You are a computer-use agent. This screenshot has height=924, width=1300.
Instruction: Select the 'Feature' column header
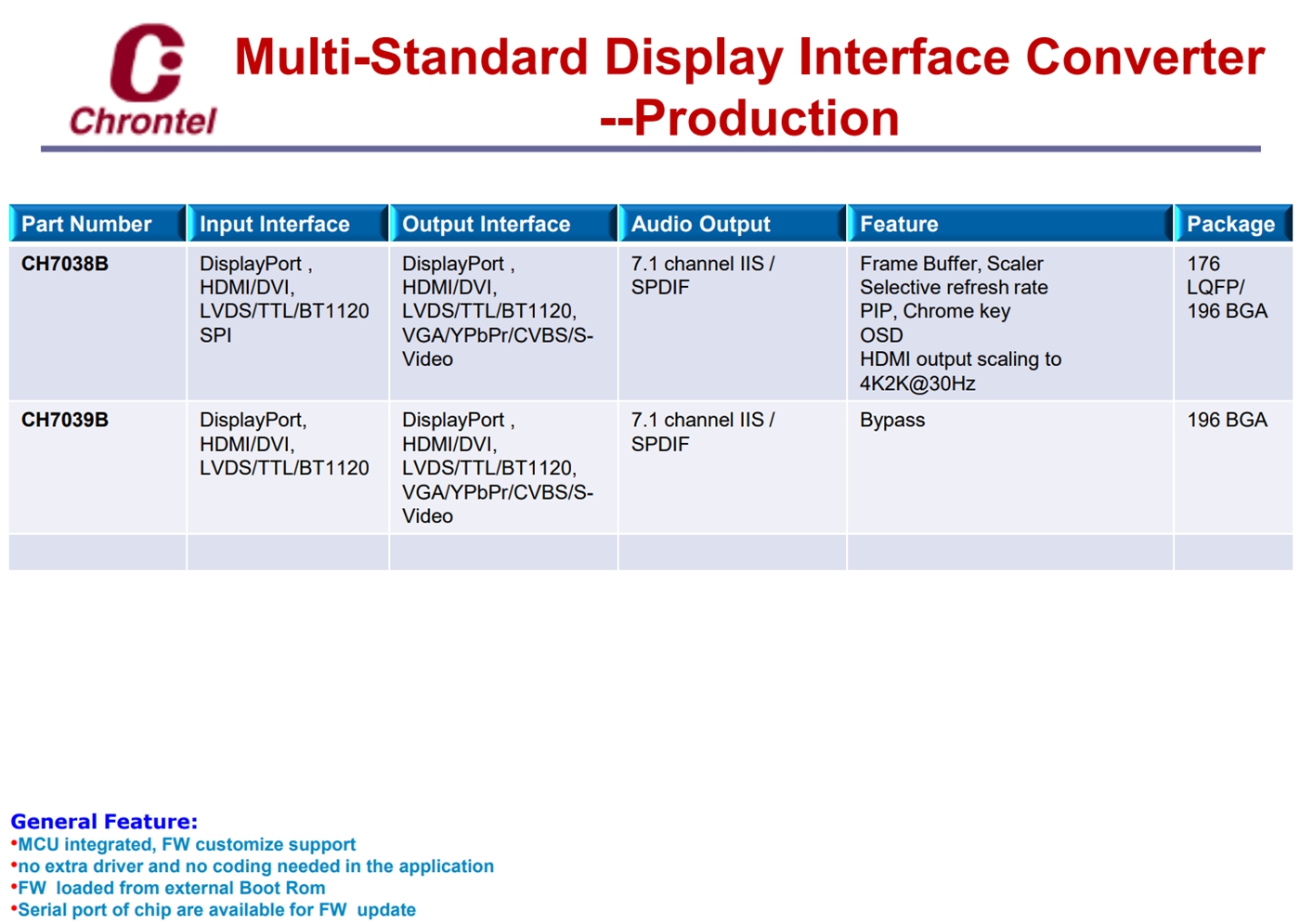click(1010, 224)
